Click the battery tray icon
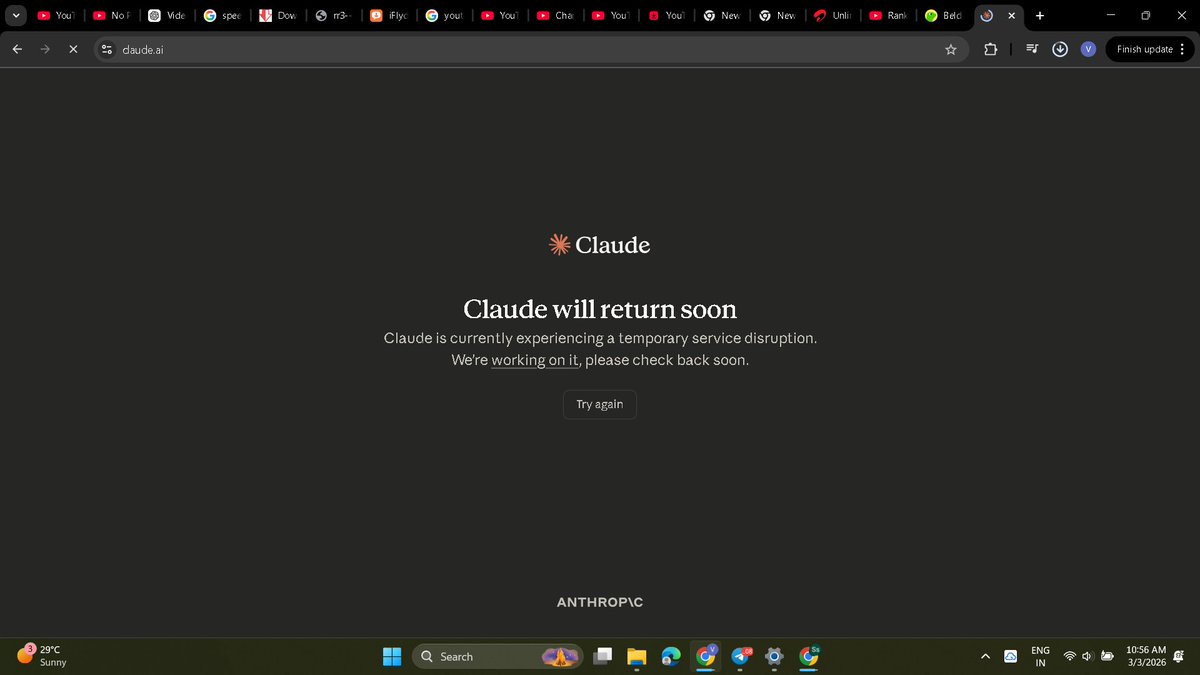This screenshot has width=1200, height=675. click(1107, 656)
